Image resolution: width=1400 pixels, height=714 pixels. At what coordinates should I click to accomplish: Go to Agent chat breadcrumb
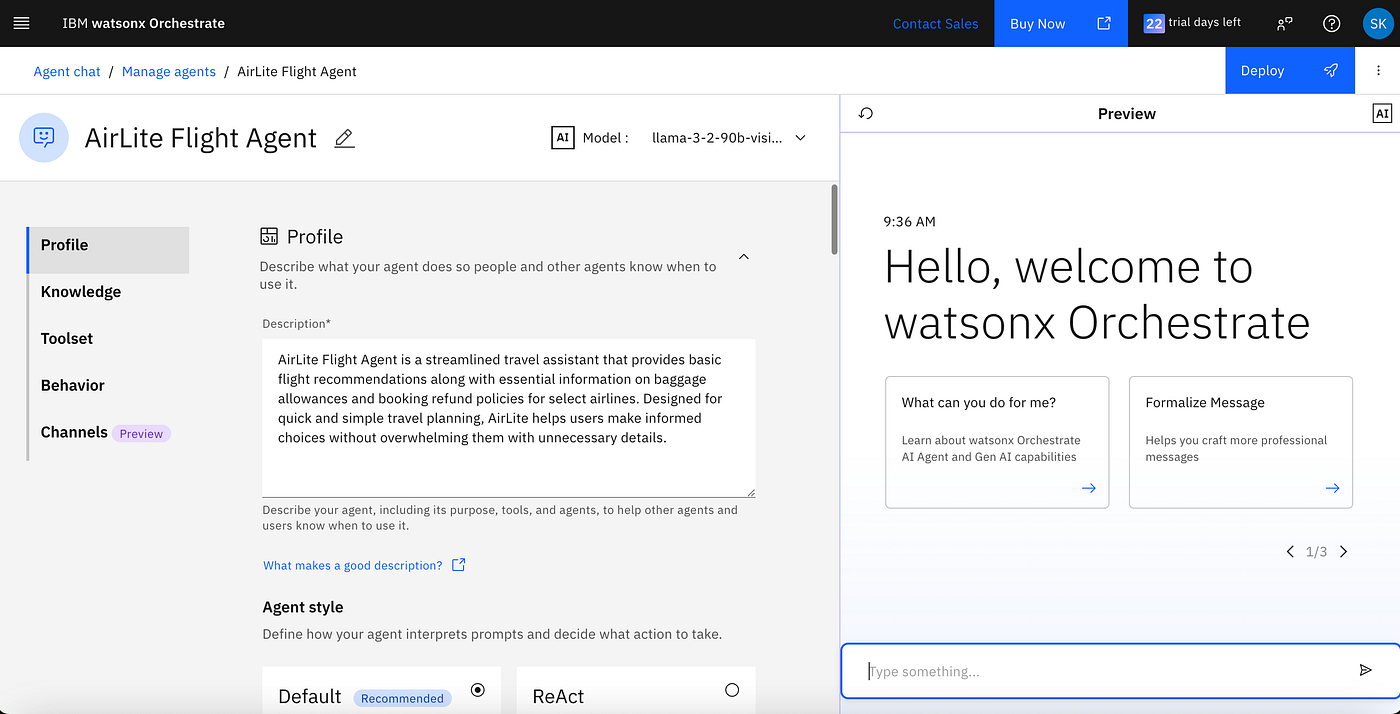[67, 71]
